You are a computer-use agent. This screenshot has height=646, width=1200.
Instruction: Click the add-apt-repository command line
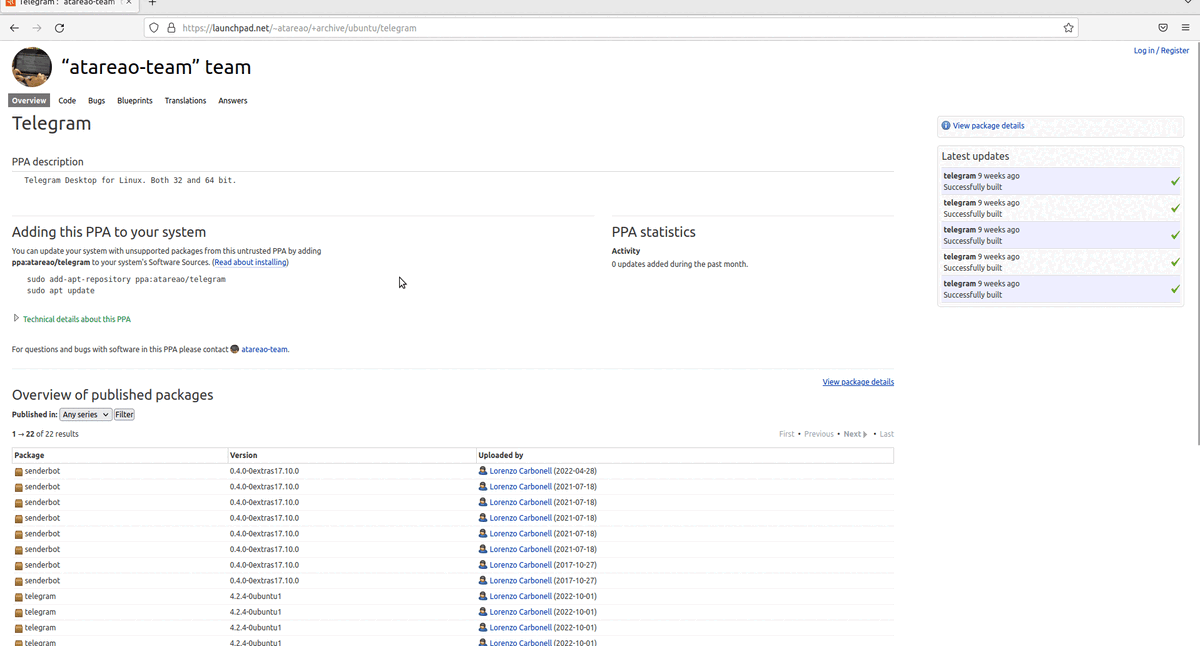tap(126, 279)
